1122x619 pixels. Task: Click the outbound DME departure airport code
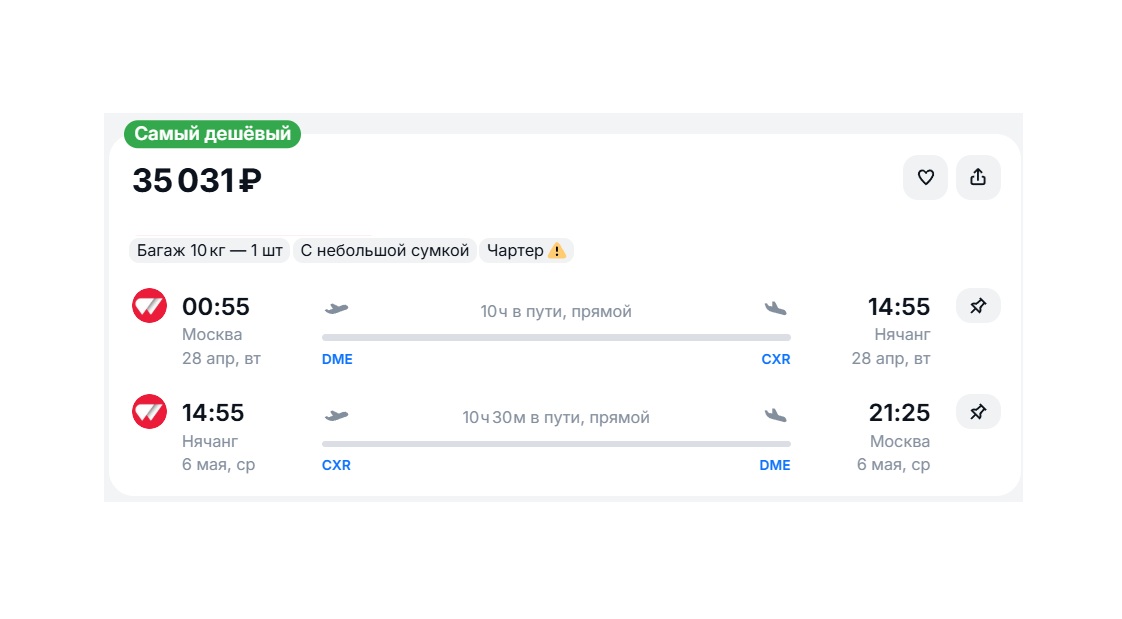(x=337, y=359)
